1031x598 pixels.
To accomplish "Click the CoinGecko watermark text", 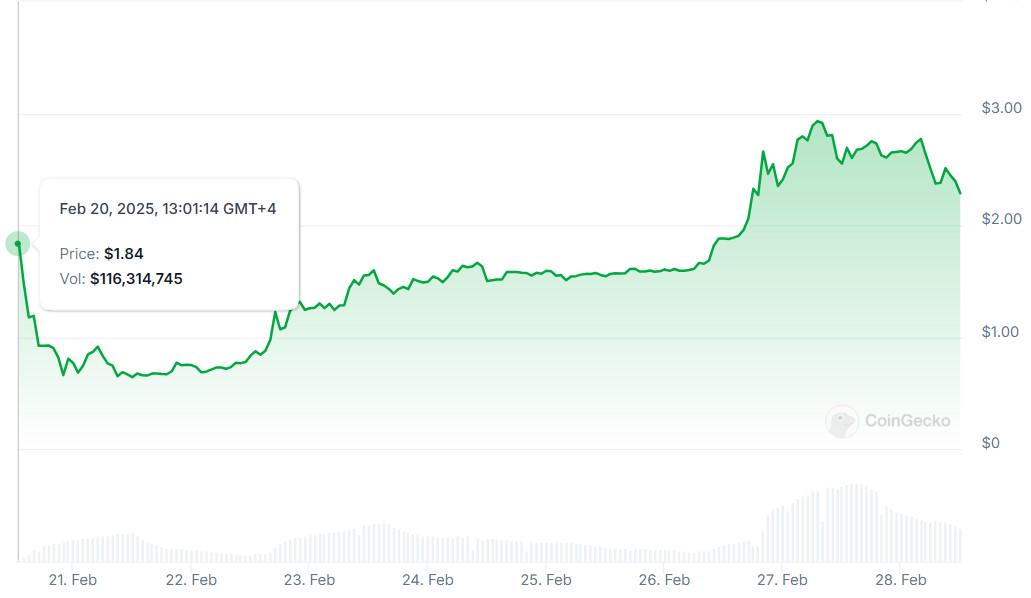I will click(x=907, y=420).
